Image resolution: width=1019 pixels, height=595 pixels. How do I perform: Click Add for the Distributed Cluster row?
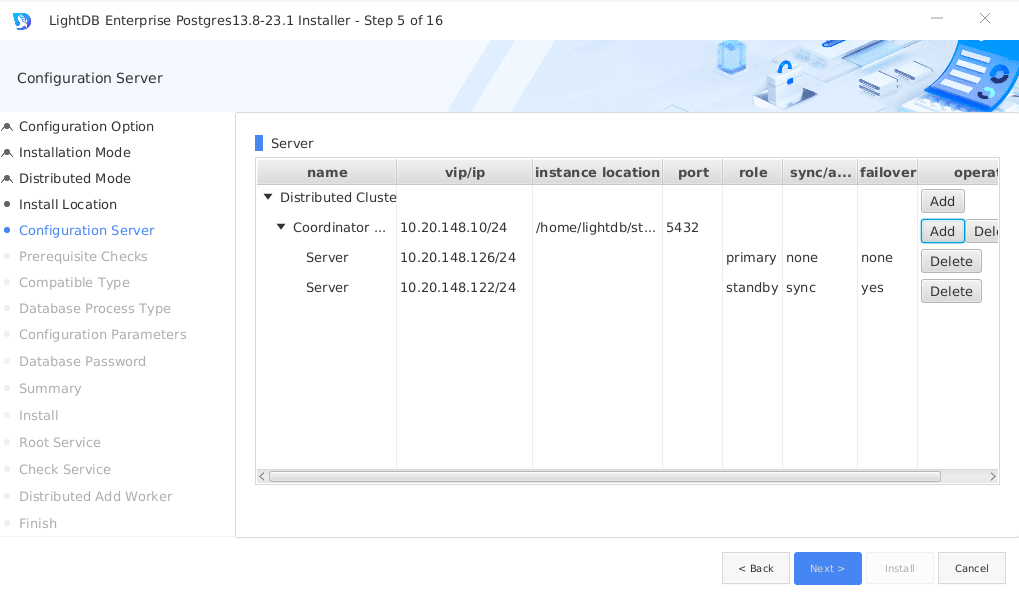click(x=942, y=201)
